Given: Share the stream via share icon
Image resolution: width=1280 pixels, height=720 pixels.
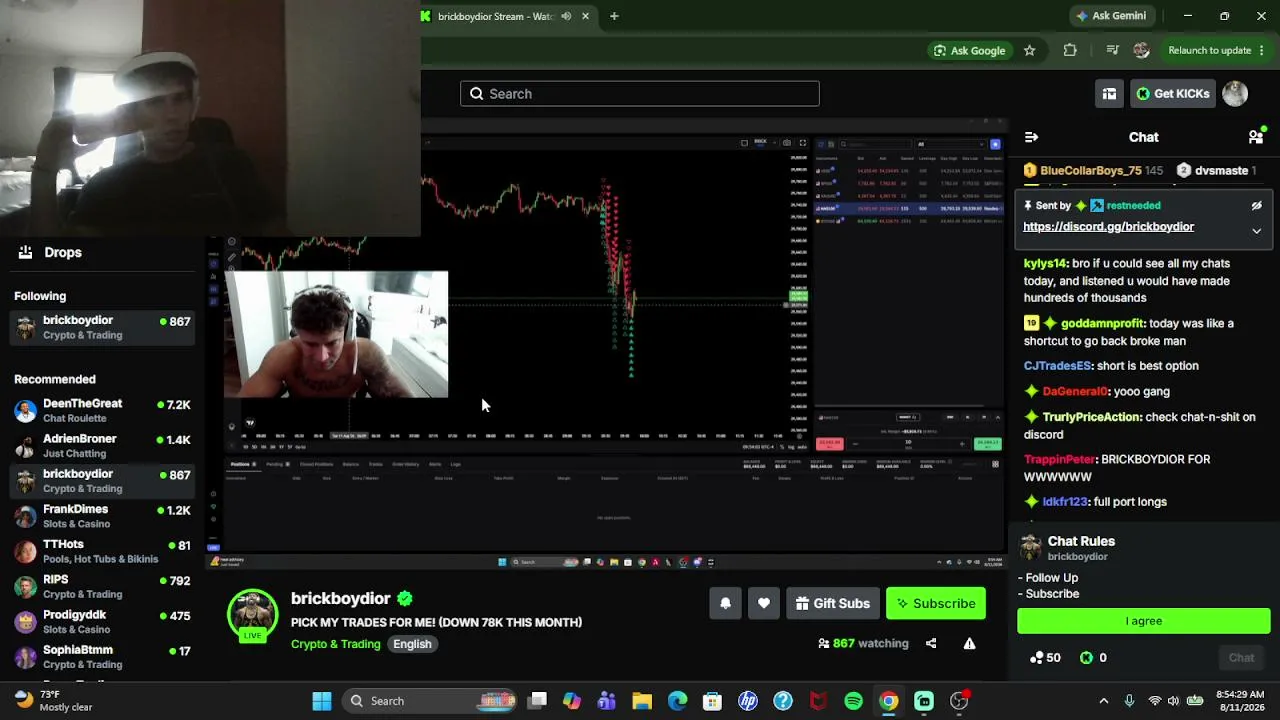Looking at the screenshot, I should [931, 644].
